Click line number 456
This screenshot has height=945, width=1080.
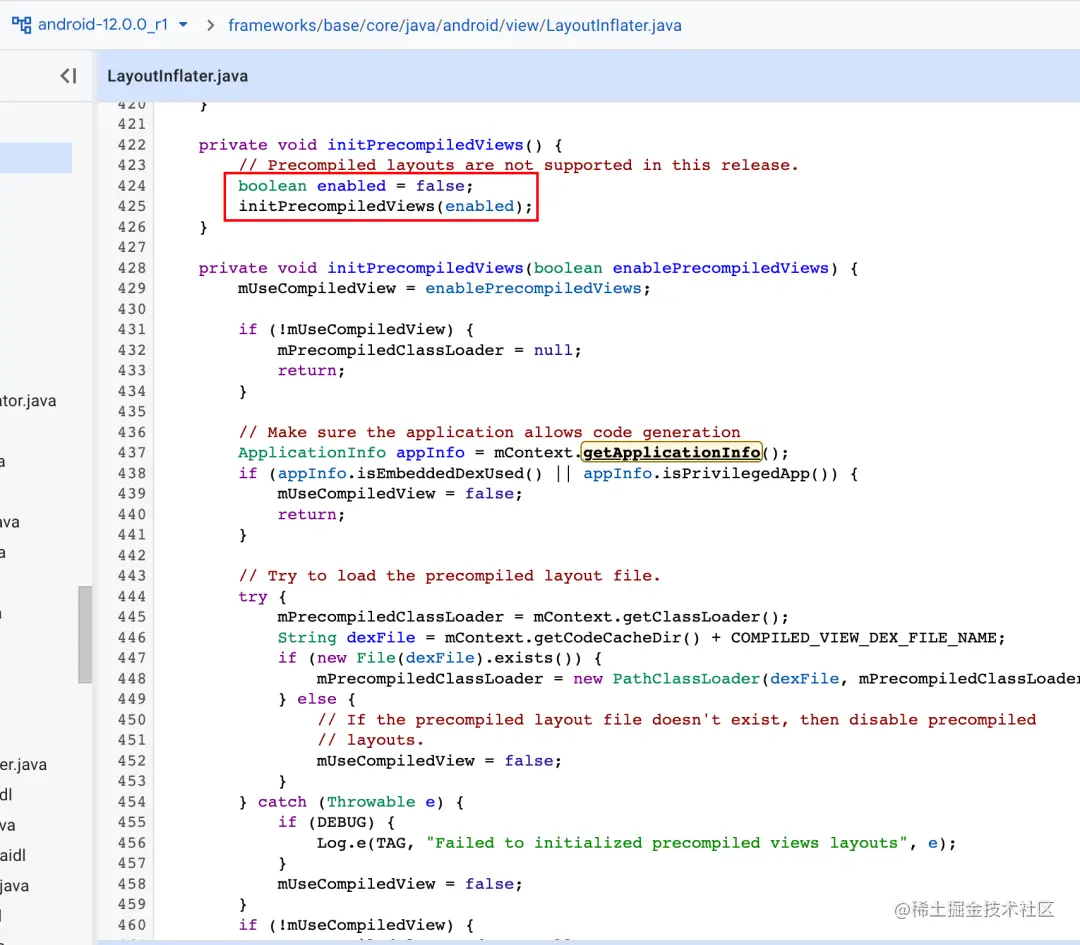point(132,843)
